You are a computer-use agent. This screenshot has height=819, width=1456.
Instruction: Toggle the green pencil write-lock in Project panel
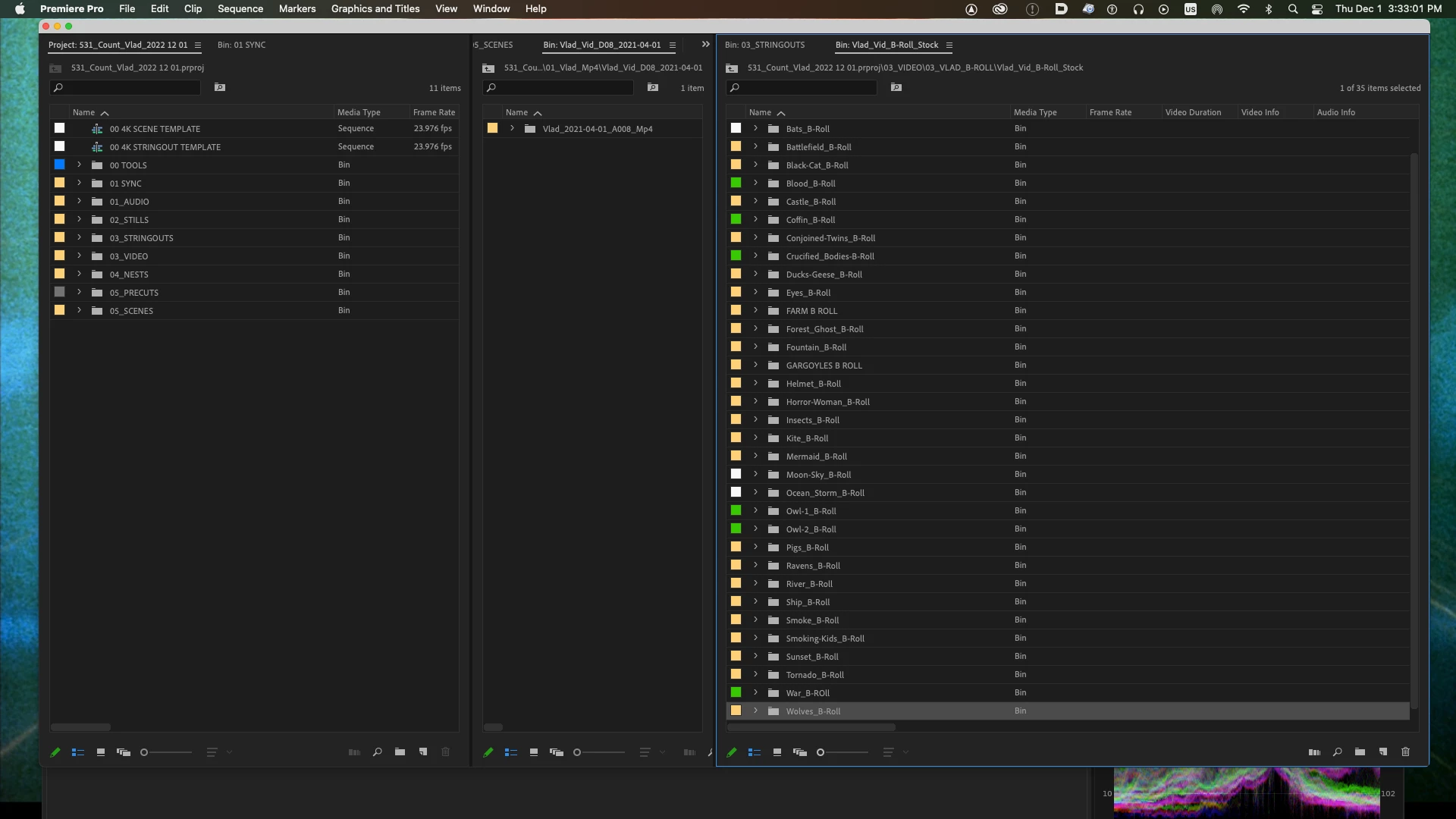point(55,752)
